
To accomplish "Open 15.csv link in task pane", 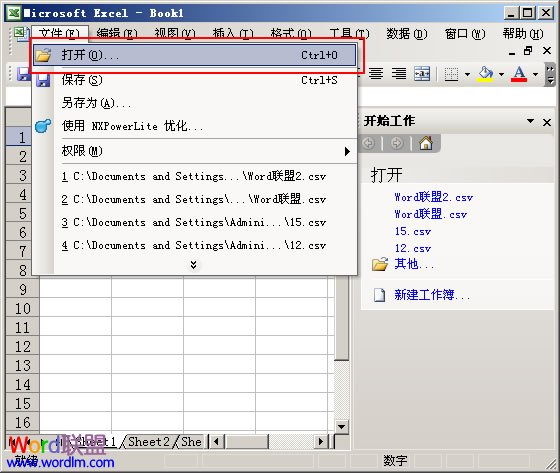I will pos(412,231).
